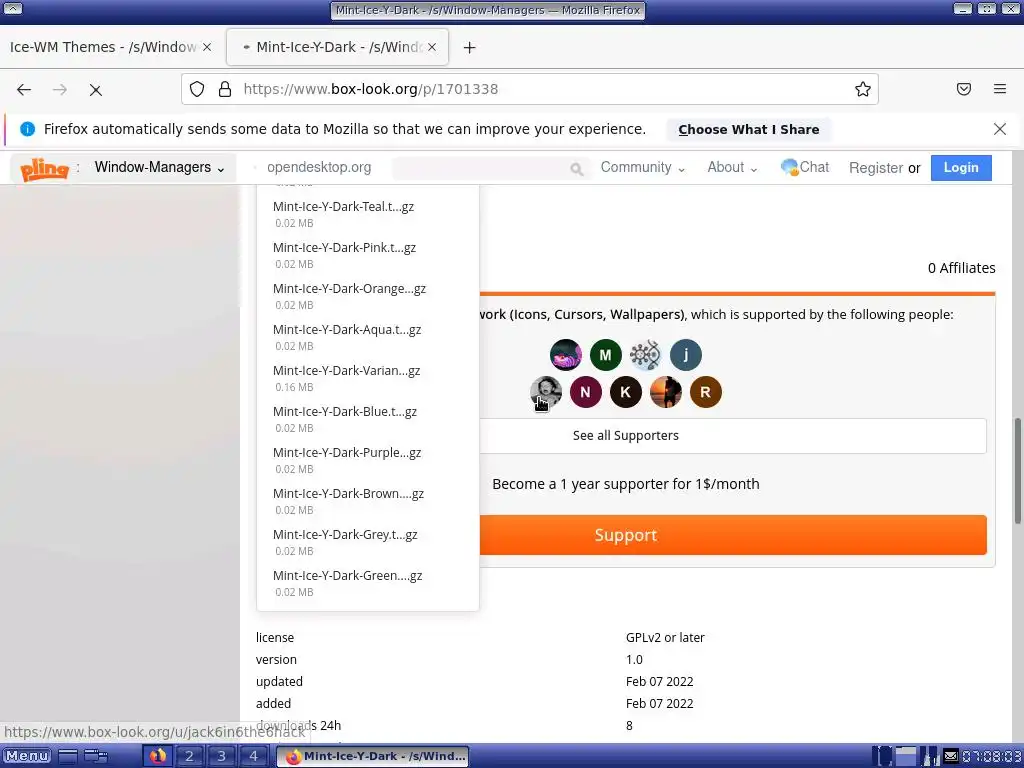
Task: Open the black-and-white portrait supporter avatar
Action: 545,392
